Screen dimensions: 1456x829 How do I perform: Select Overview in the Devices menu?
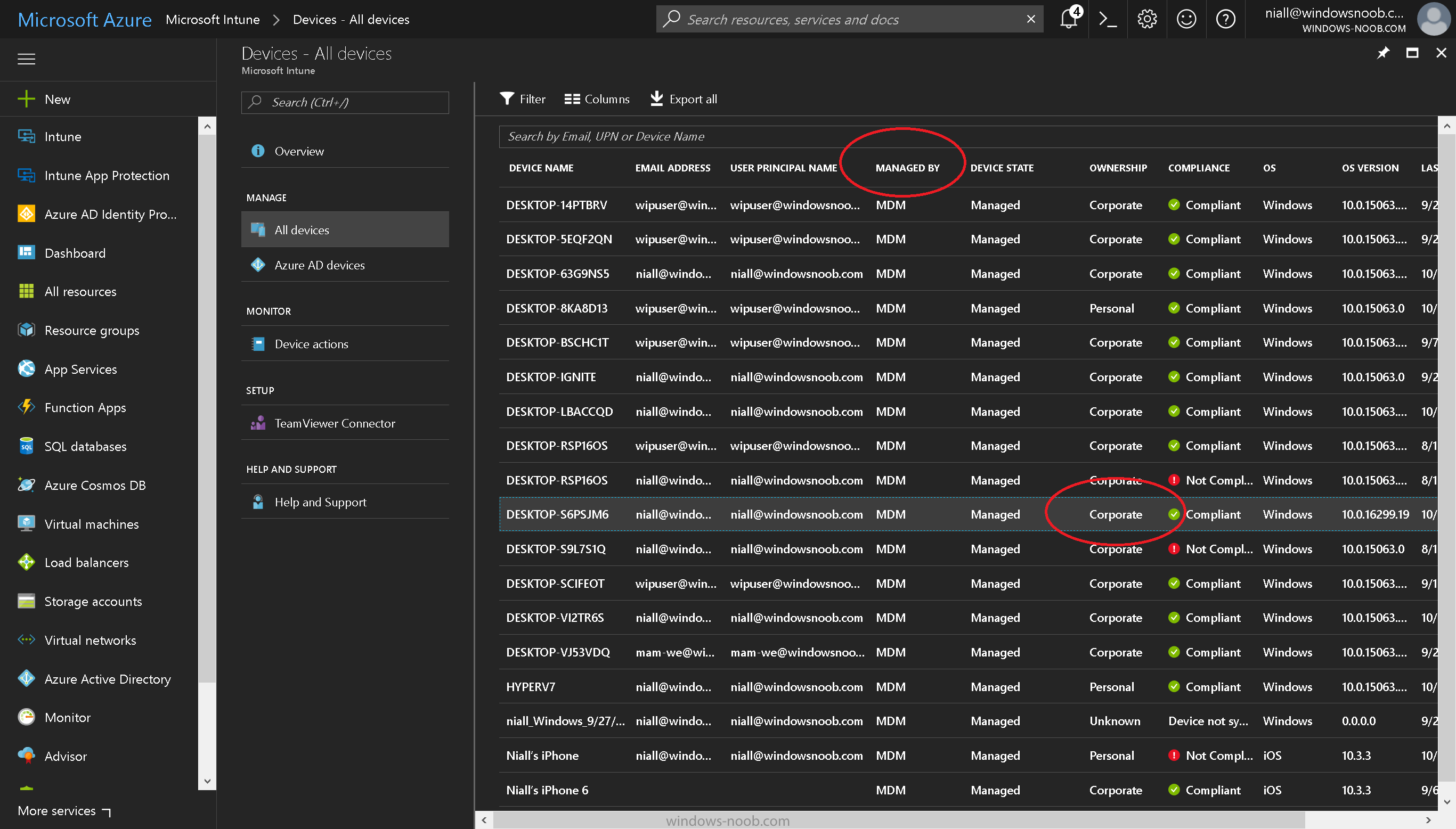tap(345, 151)
